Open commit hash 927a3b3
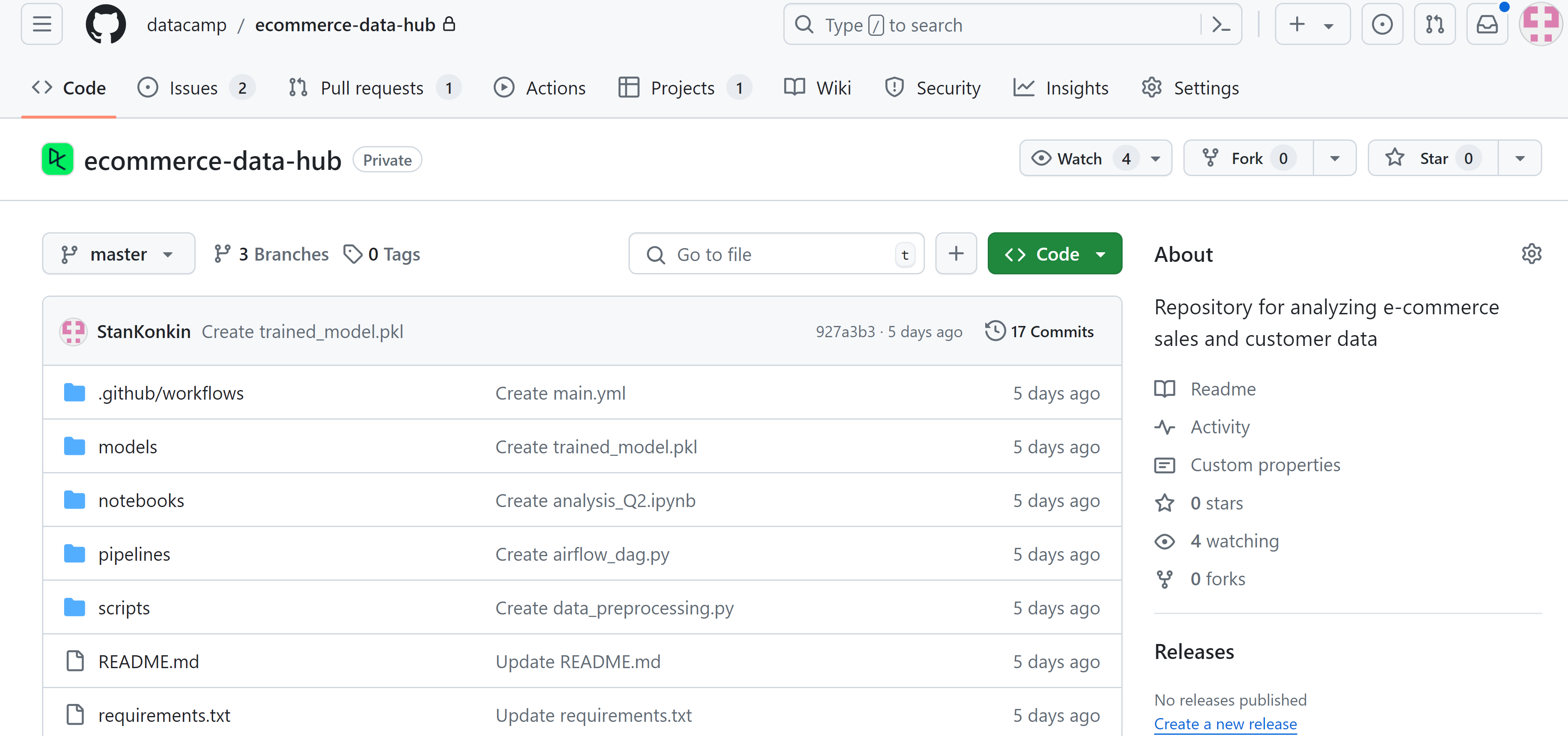This screenshot has width=1568, height=736. (845, 331)
